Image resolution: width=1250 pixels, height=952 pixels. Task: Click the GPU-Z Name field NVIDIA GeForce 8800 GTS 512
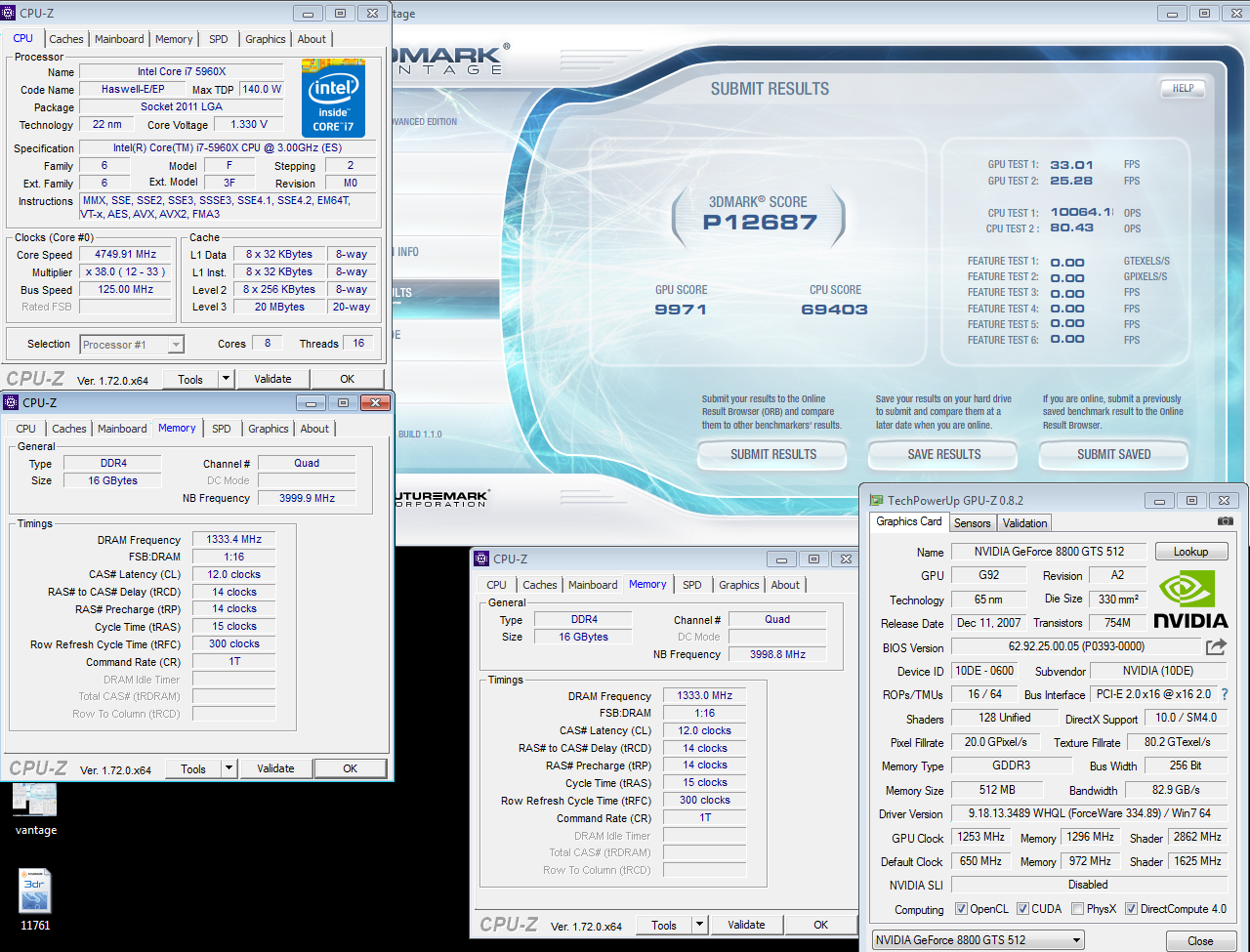[x=1049, y=552]
